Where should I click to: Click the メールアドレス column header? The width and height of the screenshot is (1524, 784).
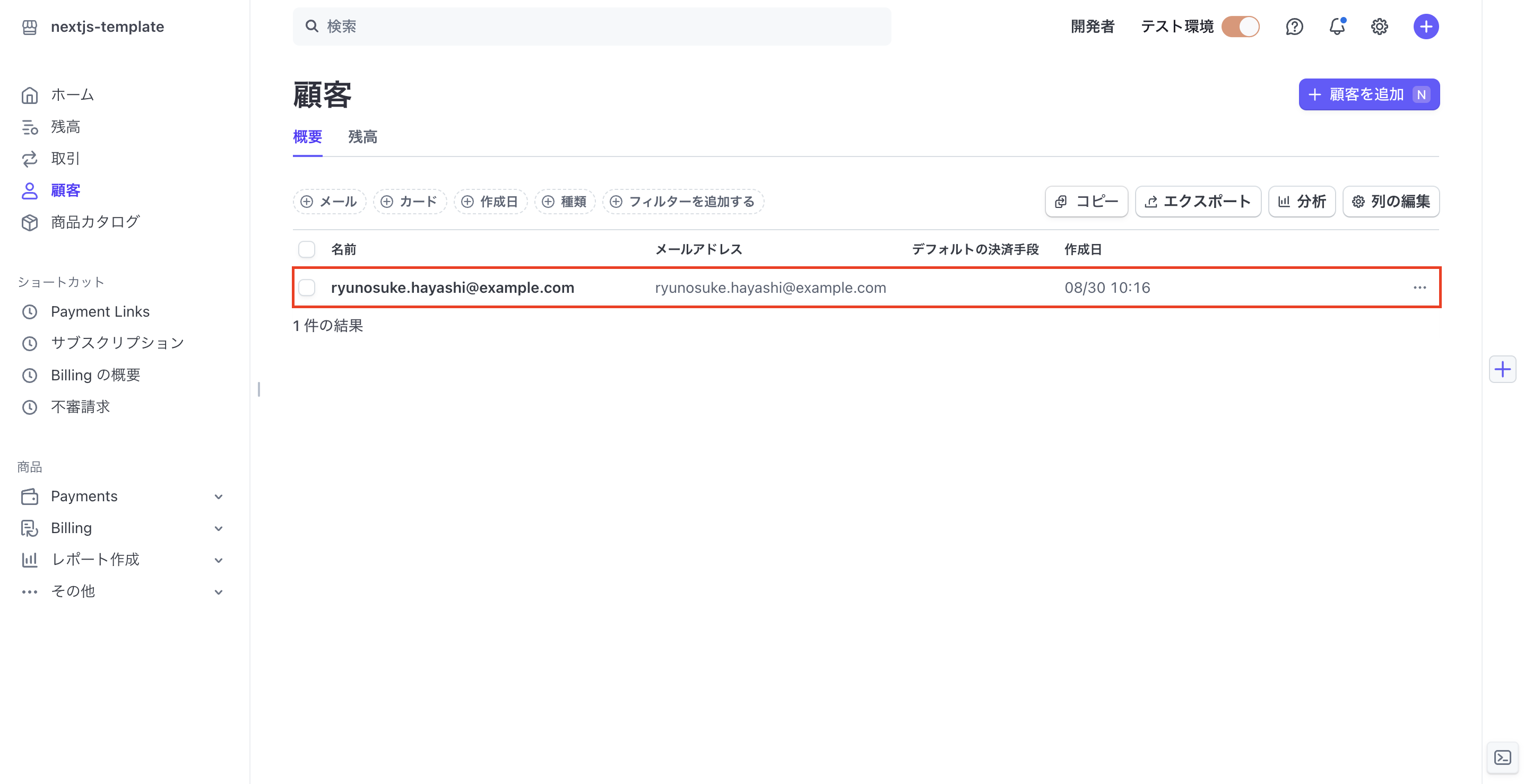click(x=698, y=249)
